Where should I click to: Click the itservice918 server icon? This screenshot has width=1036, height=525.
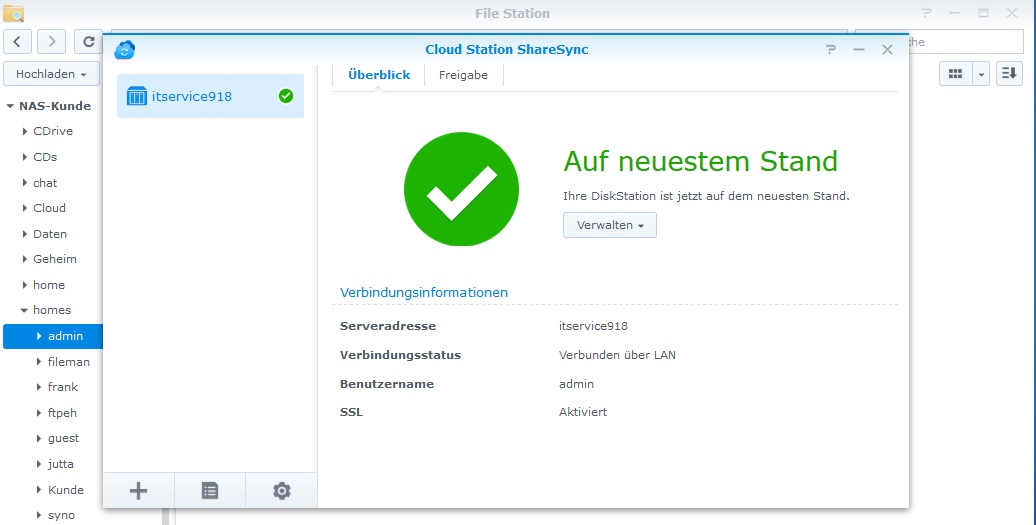(x=137, y=96)
